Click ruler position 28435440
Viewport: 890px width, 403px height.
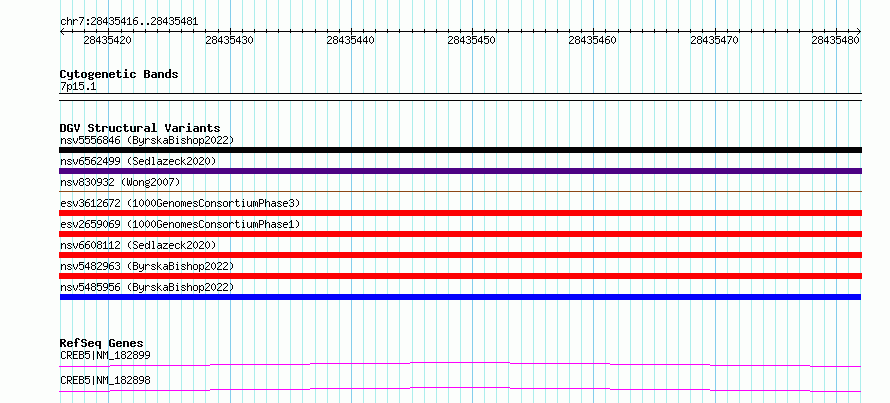click(351, 40)
